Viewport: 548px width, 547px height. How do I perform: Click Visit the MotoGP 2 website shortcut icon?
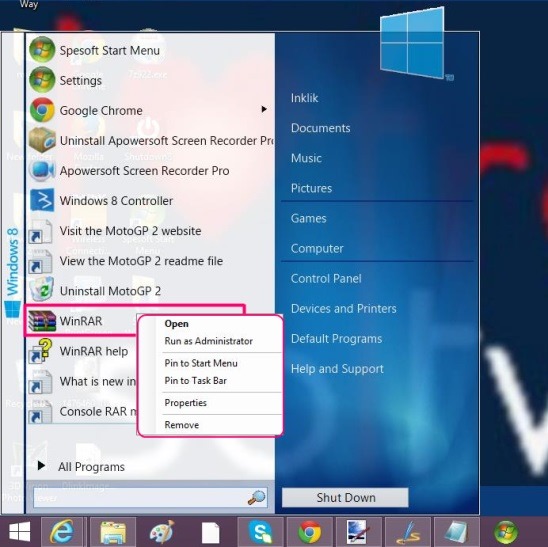click(x=41, y=231)
